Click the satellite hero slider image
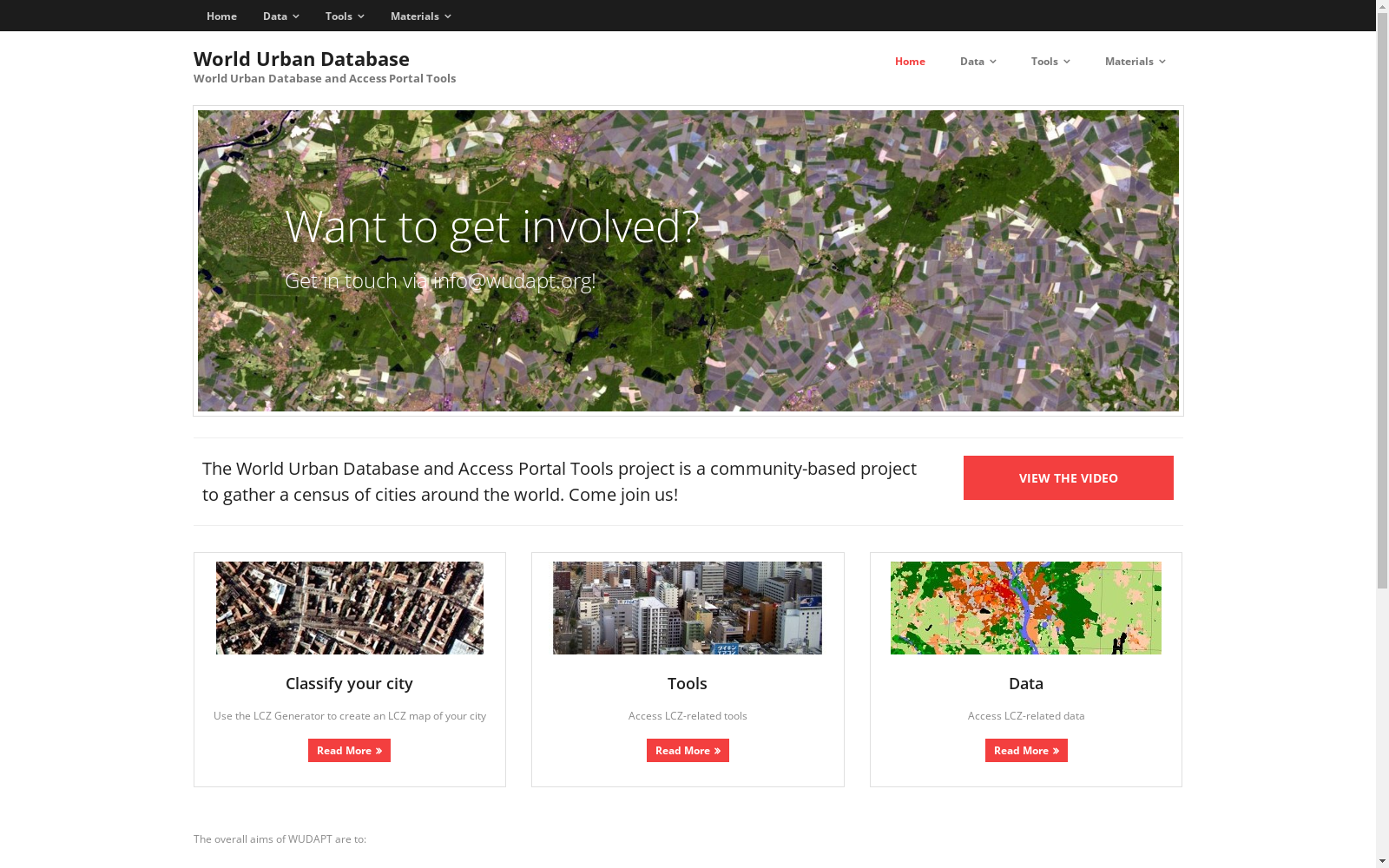Screen dimensions: 1389x868 pyautogui.click(x=688, y=260)
